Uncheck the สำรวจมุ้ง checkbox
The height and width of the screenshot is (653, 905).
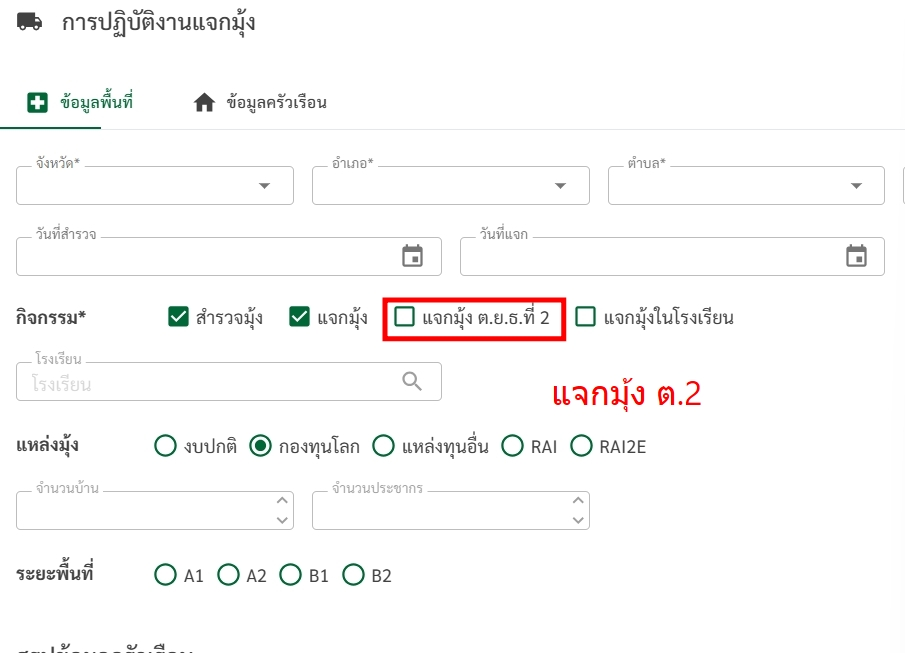pos(179,317)
